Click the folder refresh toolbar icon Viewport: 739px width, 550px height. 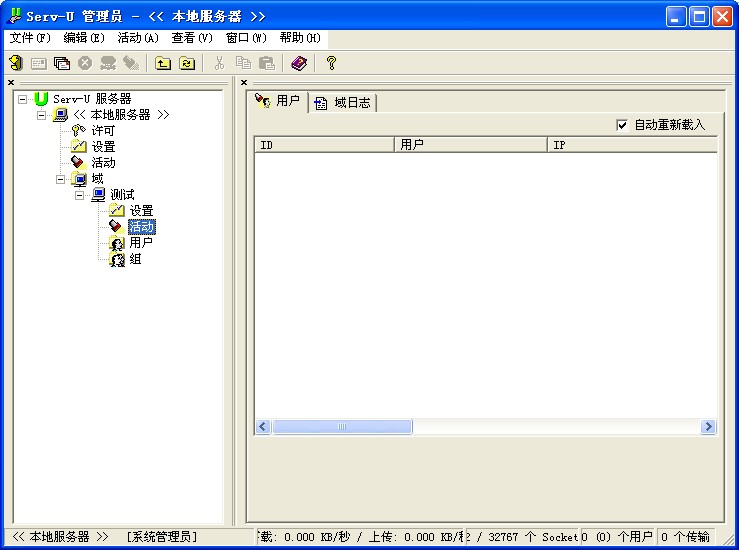(187, 63)
